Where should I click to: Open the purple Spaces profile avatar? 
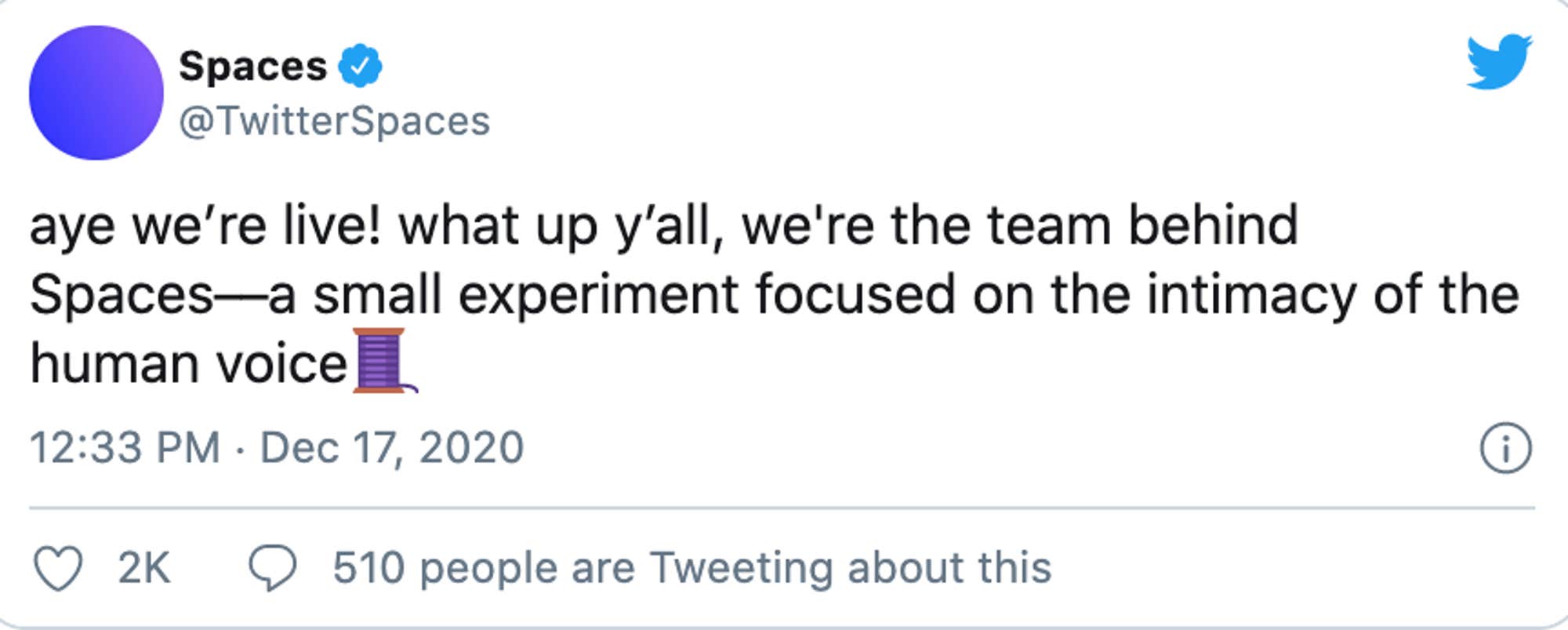point(96,93)
